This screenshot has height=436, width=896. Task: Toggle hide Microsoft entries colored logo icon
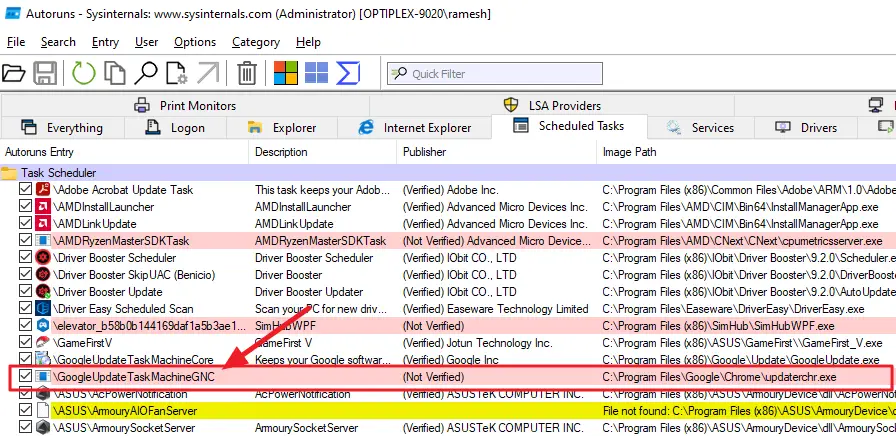tap(286, 73)
